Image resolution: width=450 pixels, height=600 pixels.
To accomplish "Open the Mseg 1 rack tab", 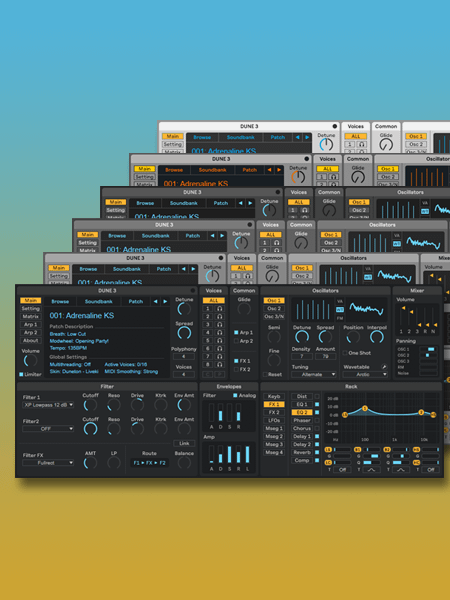I will (274, 428).
